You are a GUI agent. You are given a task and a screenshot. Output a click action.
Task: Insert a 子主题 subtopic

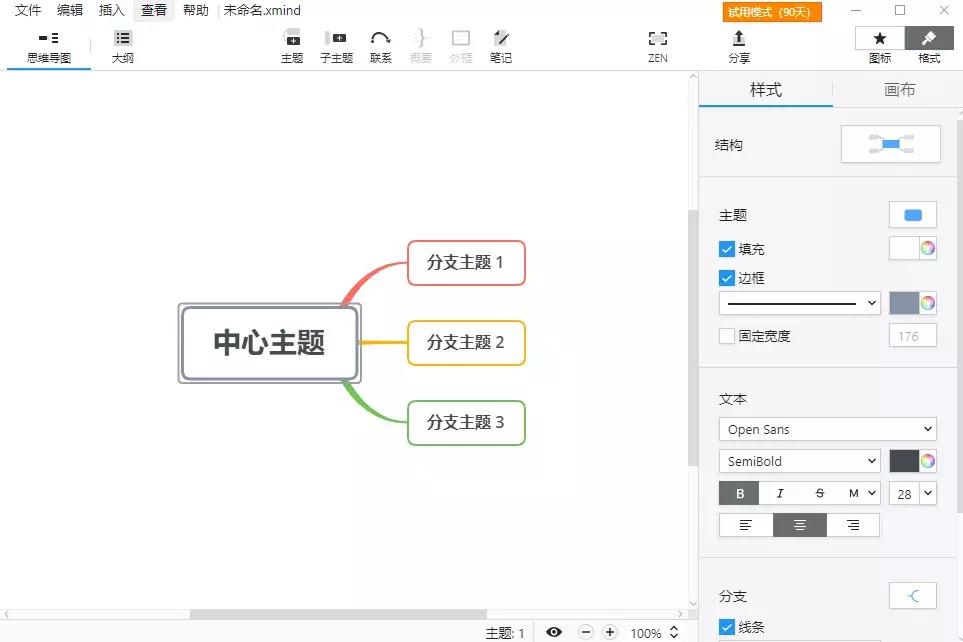337,44
